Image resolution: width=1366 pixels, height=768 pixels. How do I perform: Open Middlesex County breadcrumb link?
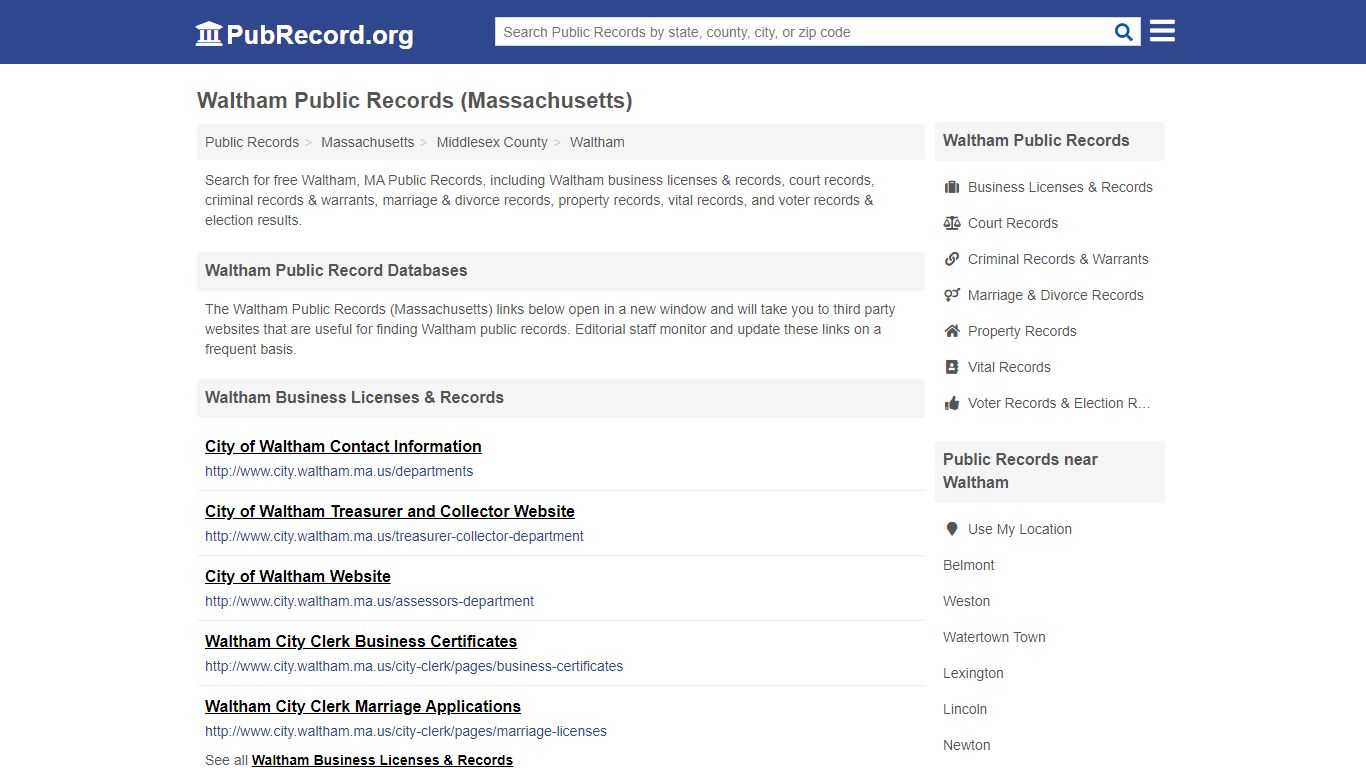point(492,142)
